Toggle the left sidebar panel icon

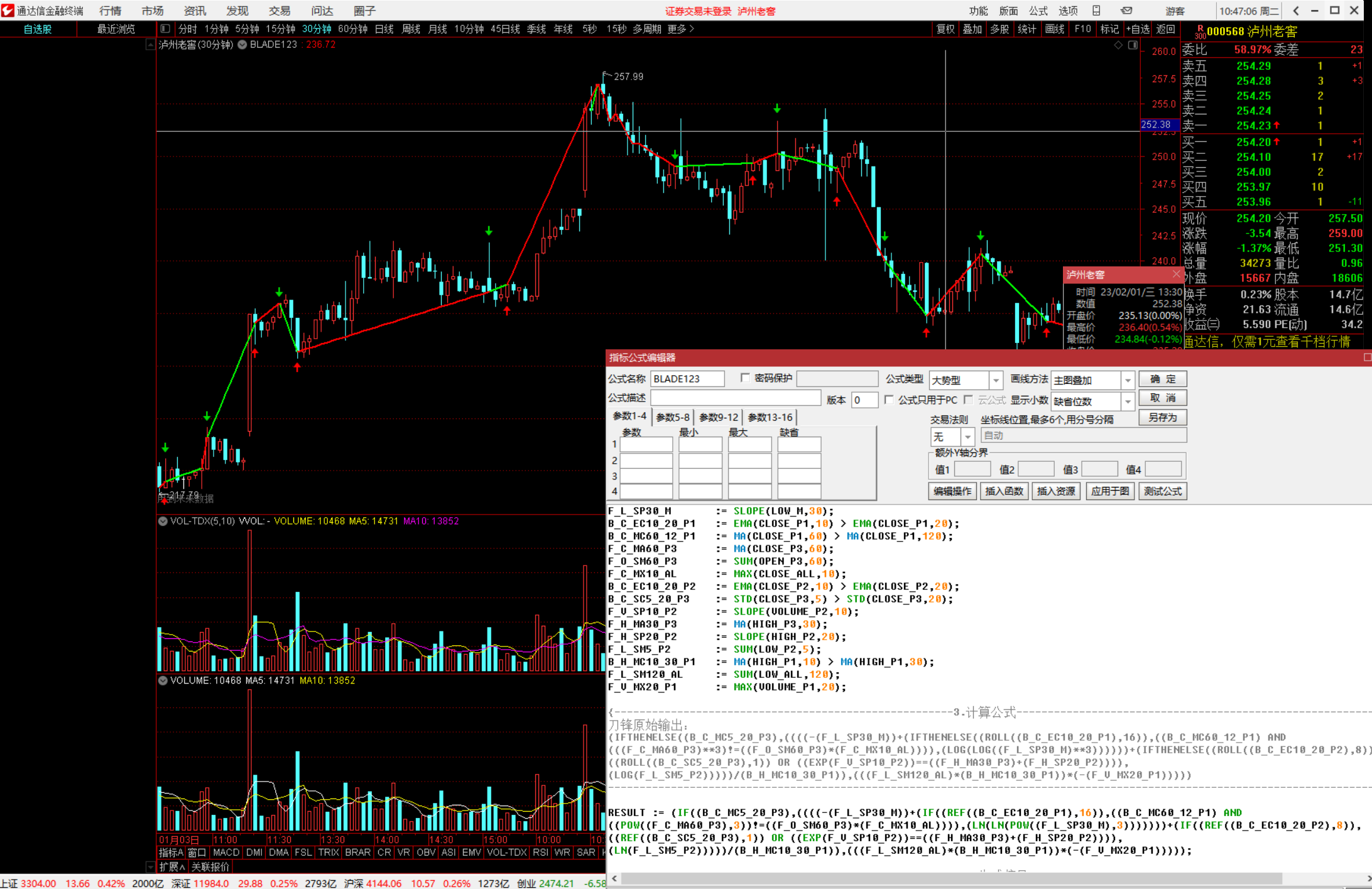click(165, 29)
